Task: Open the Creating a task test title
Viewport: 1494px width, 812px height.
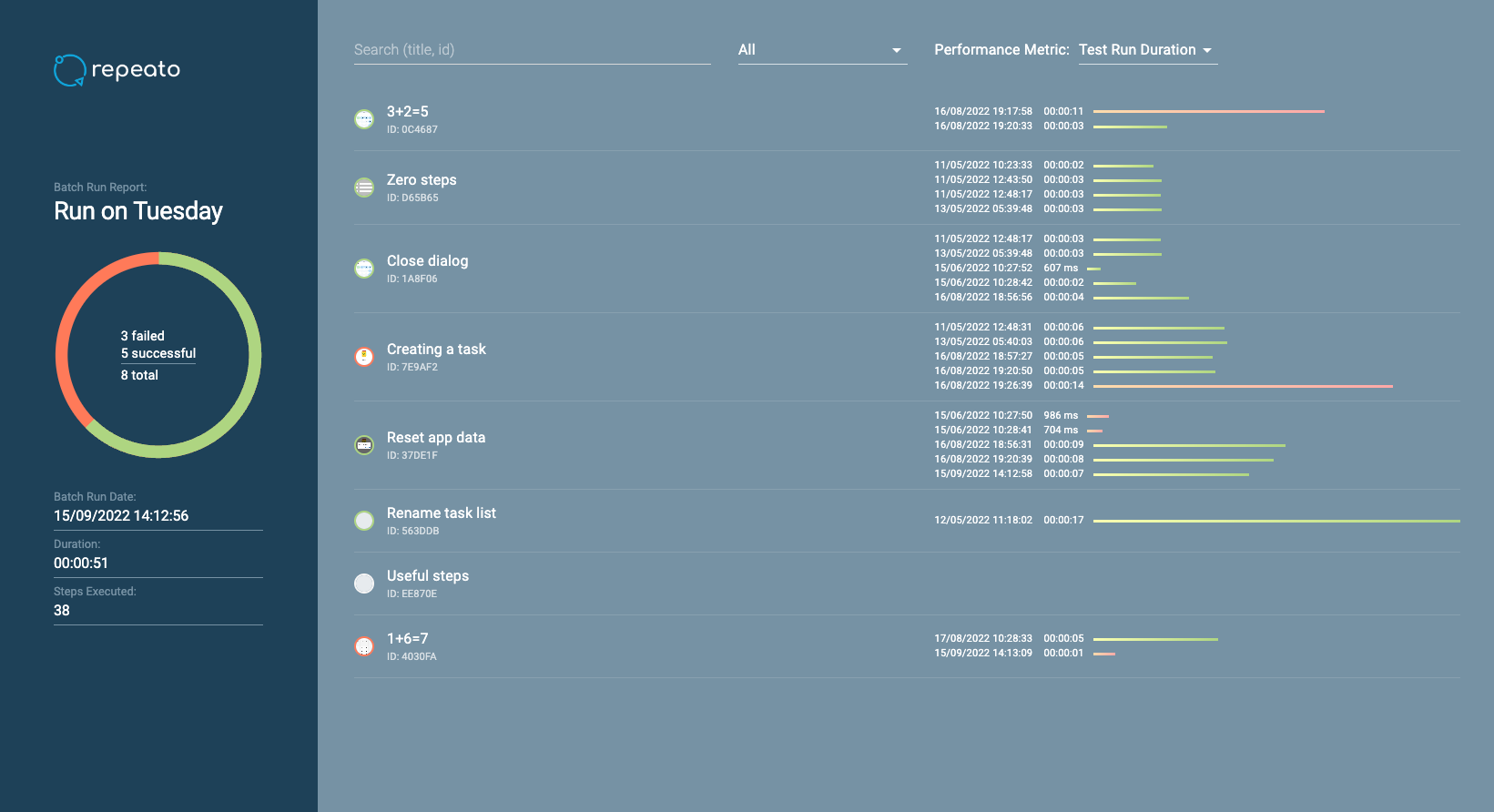Action: (x=436, y=350)
